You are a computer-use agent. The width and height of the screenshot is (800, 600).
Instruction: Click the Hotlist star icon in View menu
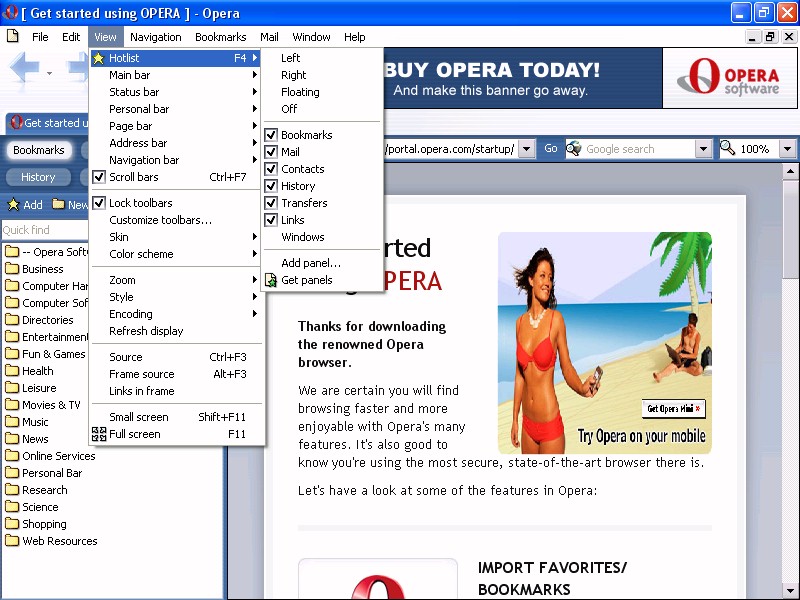click(x=98, y=58)
